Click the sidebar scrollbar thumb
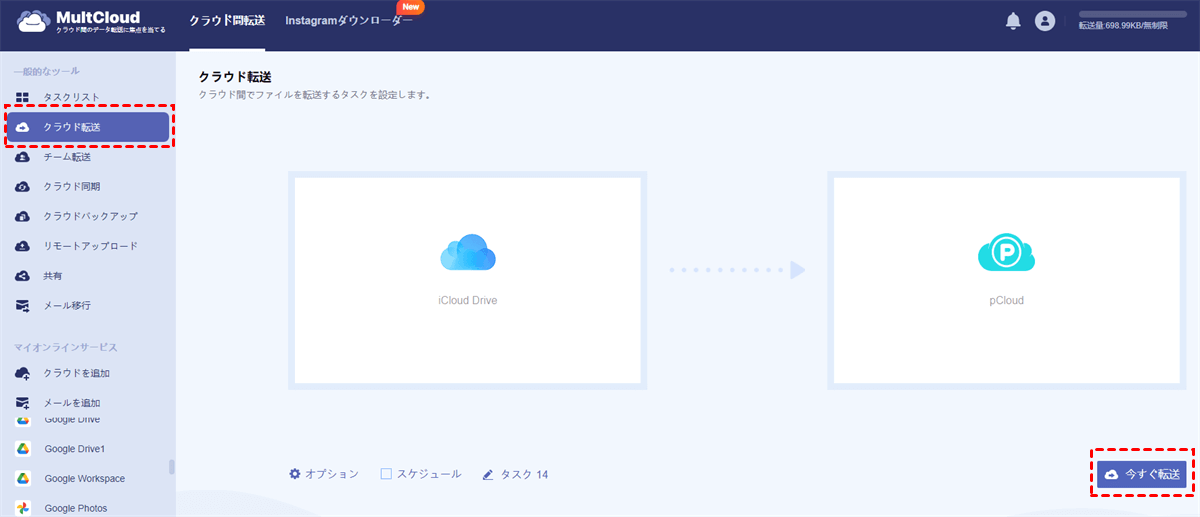Screen dimensions: 1200x517 pyautogui.click(x=172, y=466)
